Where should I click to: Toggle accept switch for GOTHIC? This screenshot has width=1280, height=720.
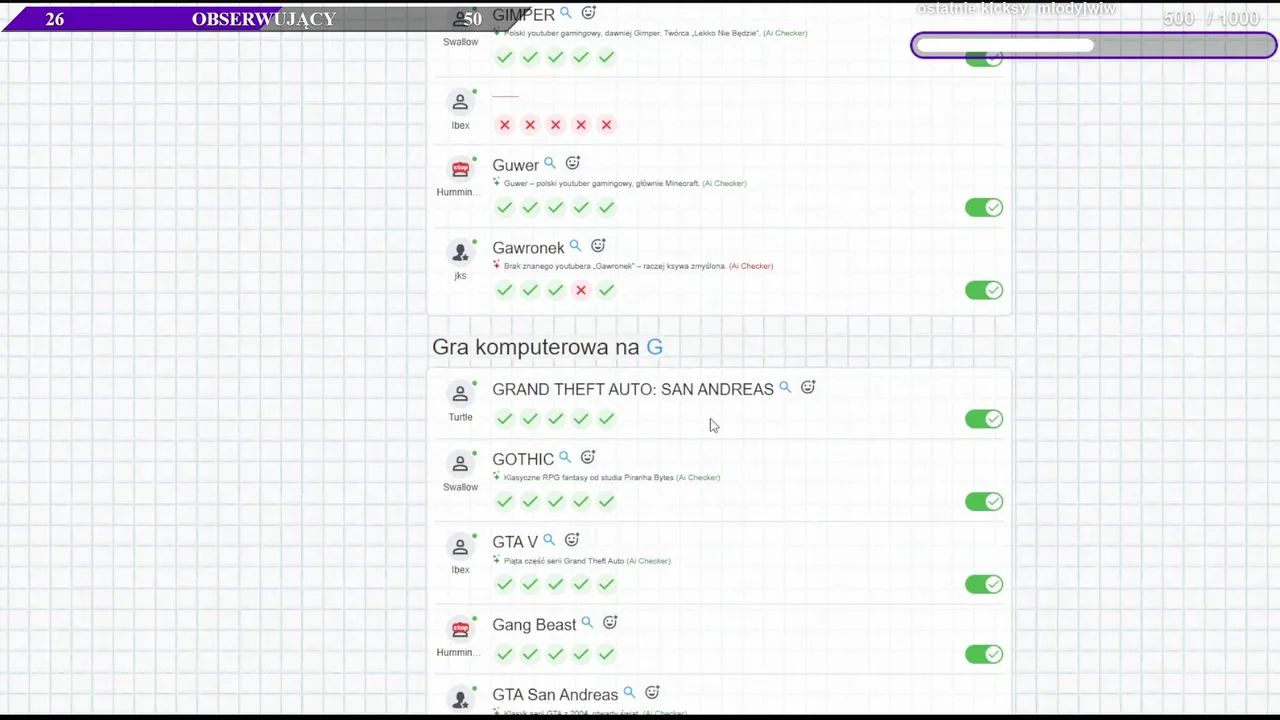click(984, 502)
